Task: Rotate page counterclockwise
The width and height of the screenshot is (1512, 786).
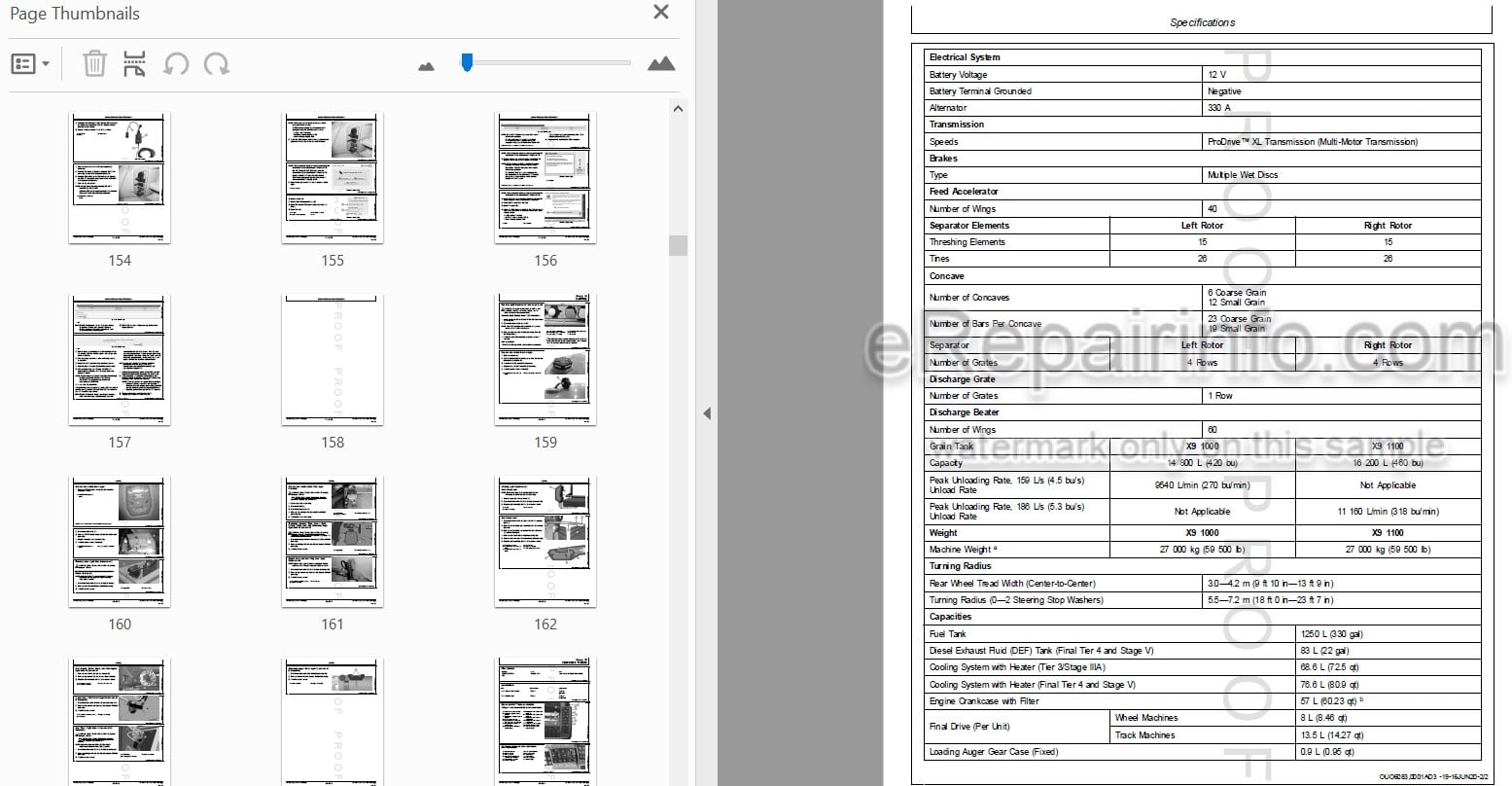Action: [176, 64]
